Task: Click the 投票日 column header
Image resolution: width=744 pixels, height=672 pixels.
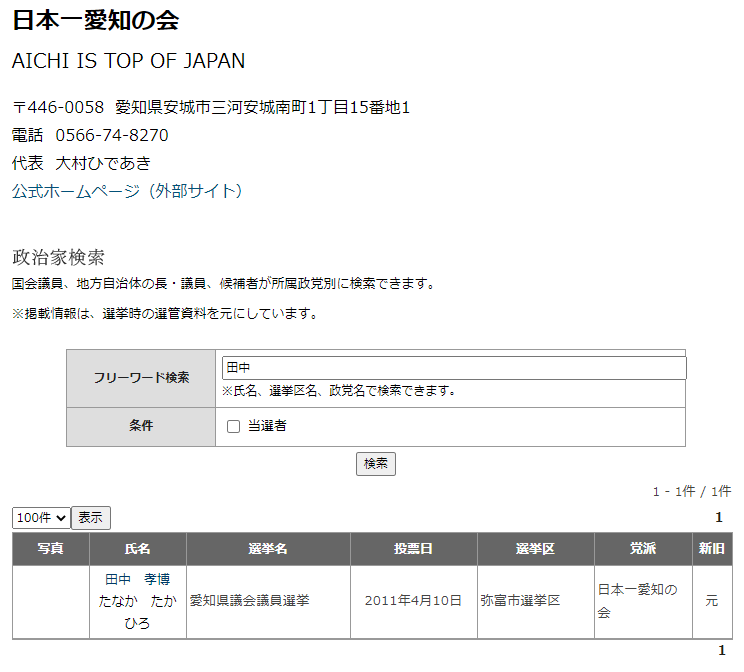Action: click(413, 549)
